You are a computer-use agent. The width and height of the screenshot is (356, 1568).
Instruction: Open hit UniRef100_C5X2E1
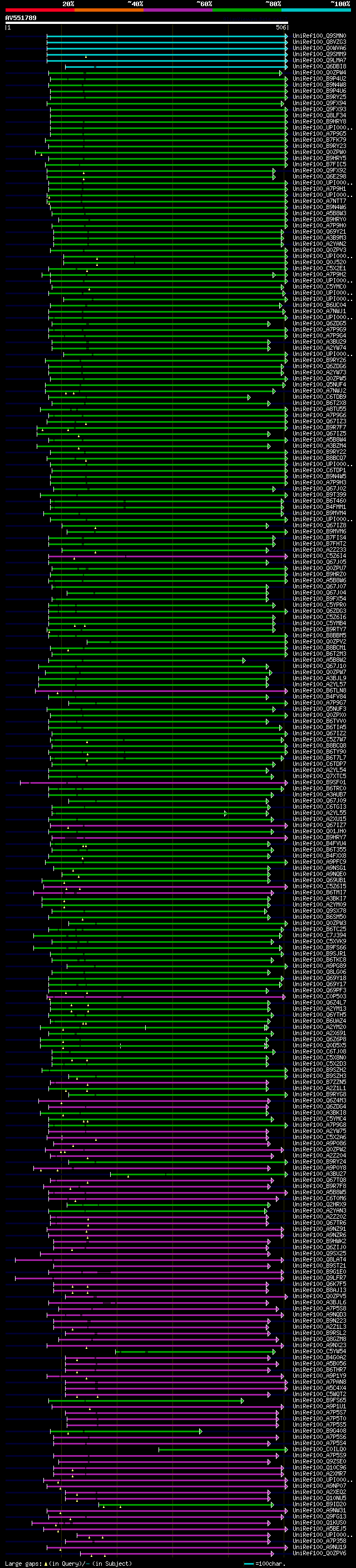319,269
